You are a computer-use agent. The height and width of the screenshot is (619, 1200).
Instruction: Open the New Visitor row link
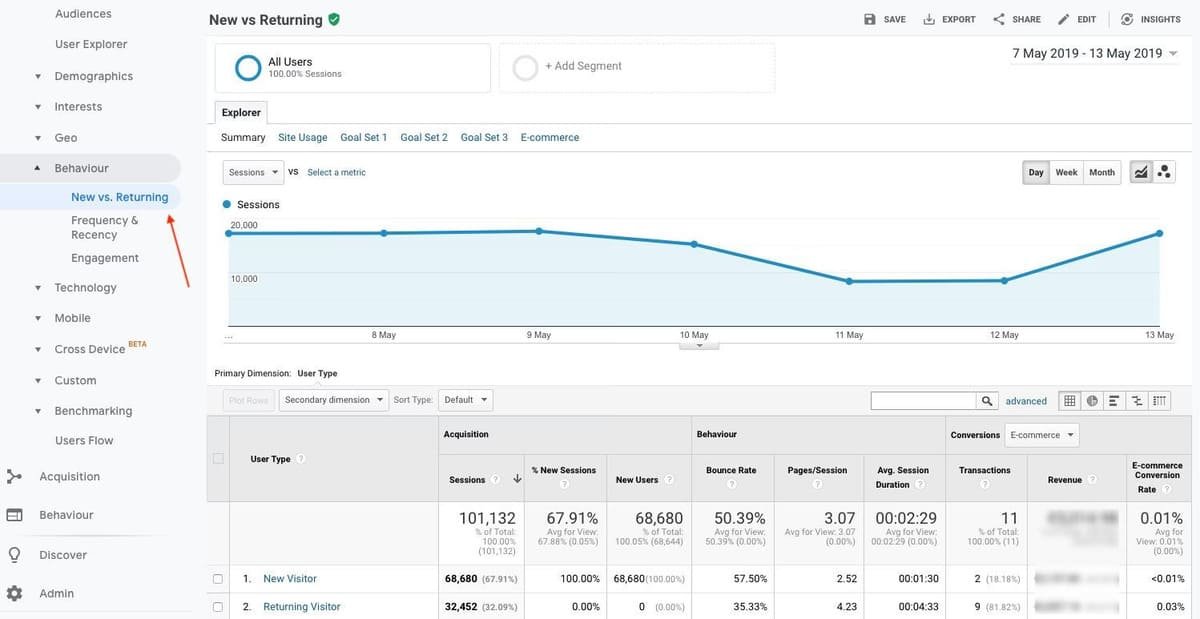(x=290, y=579)
